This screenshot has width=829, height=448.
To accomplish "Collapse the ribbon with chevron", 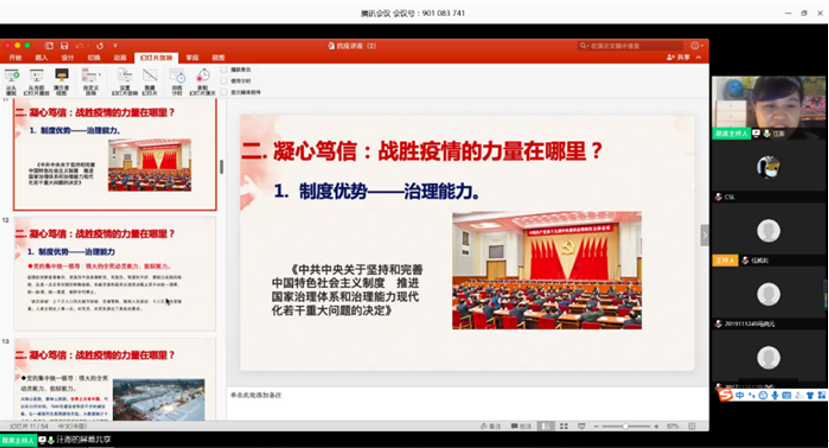I will tap(699, 57).
